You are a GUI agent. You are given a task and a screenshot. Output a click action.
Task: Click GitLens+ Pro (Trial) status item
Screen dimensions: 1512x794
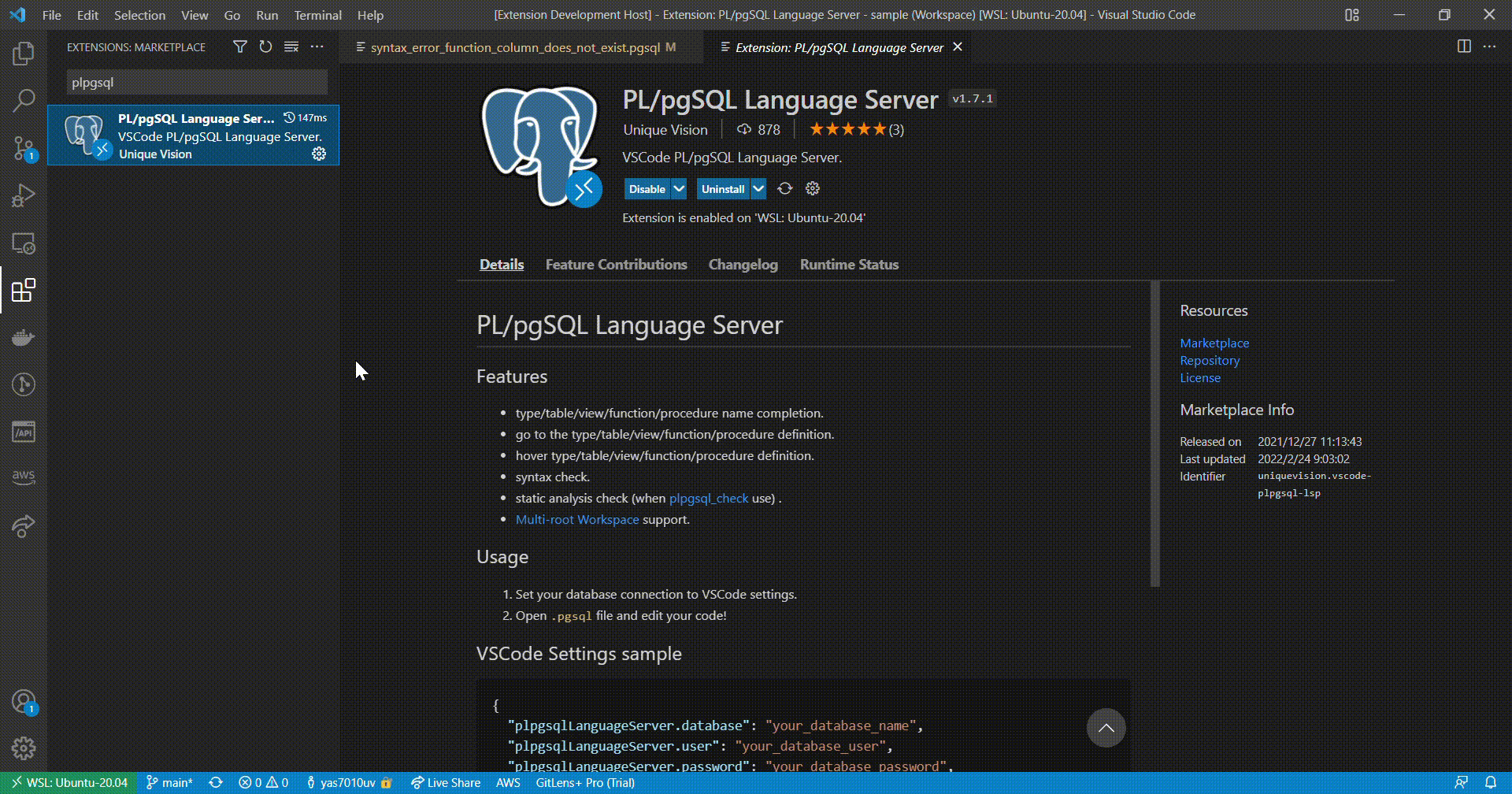585,782
